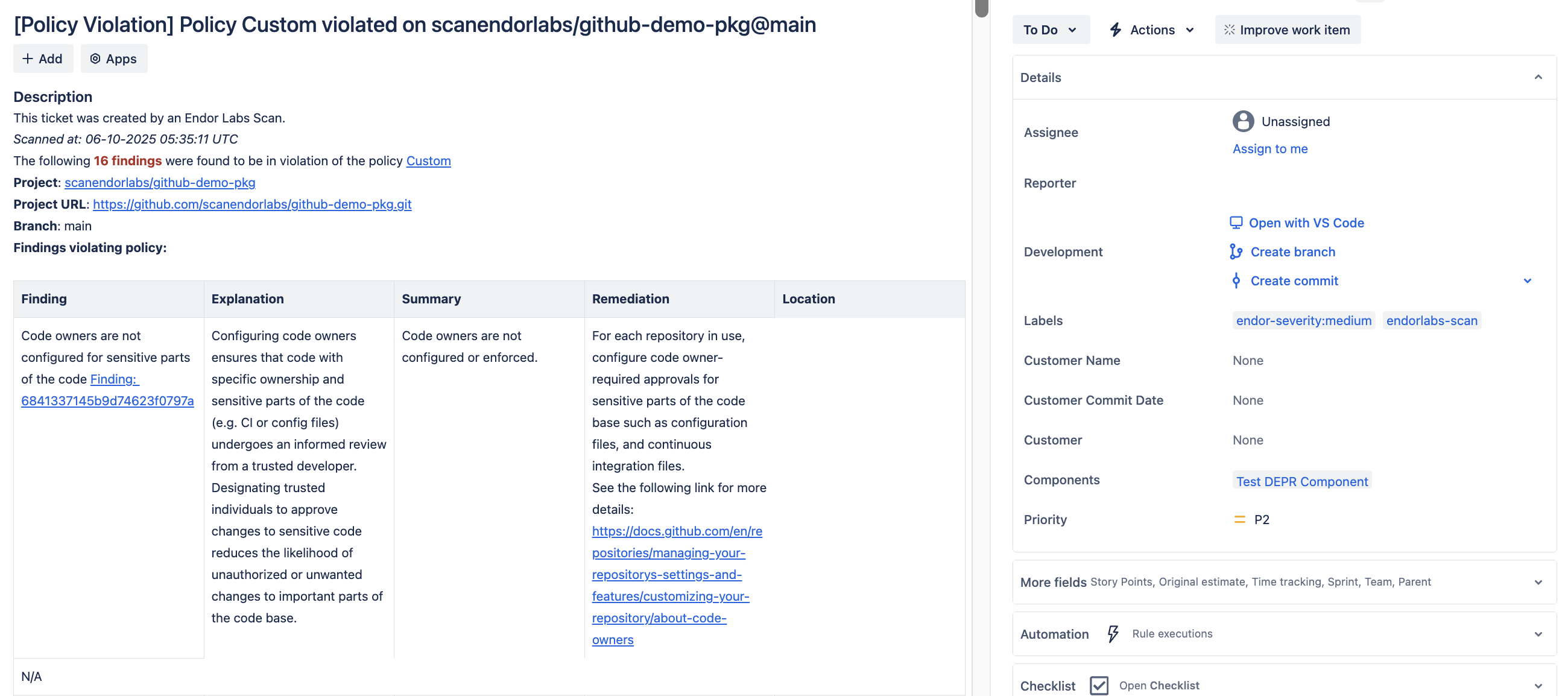Click the Actions lightning bolt icon

click(1115, 30)
